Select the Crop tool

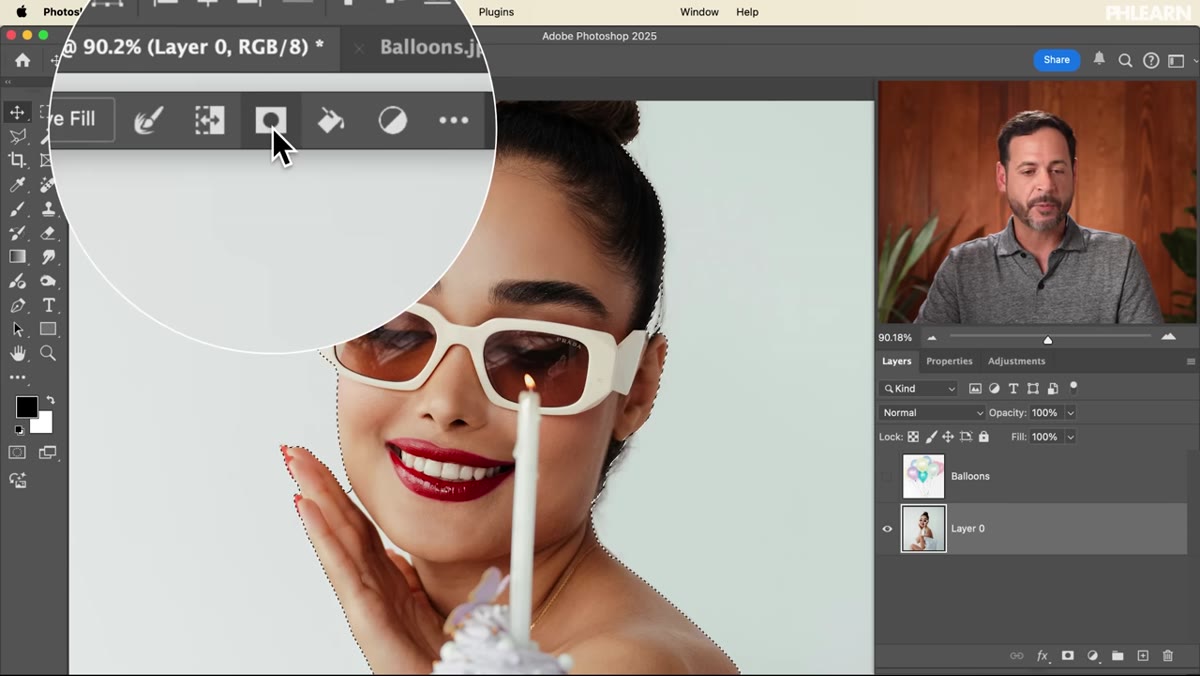click(17, 160)
